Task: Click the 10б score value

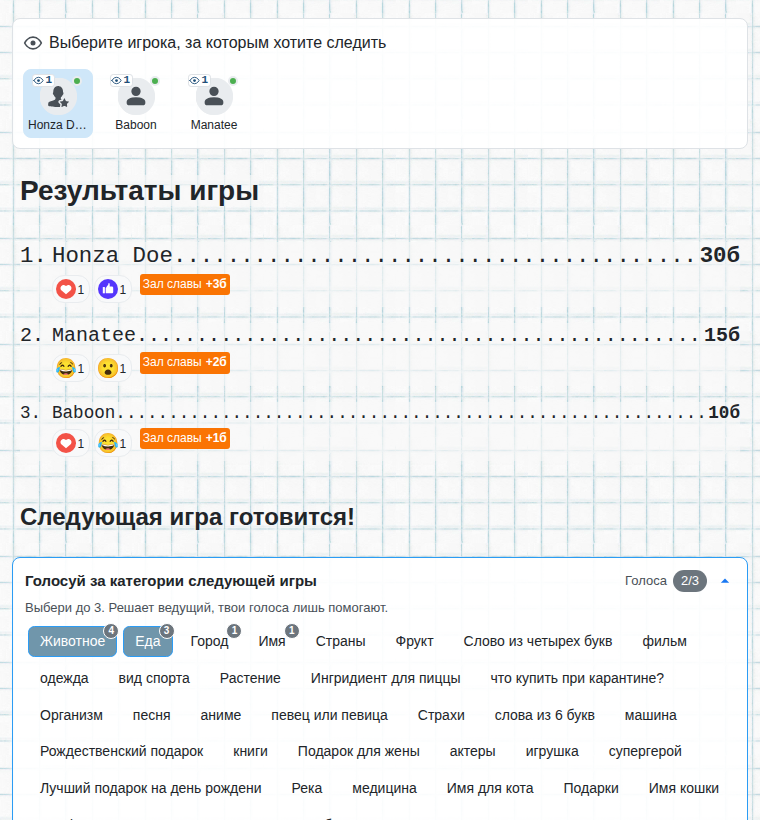Action: pyautogui.click(x=724, y=412)
